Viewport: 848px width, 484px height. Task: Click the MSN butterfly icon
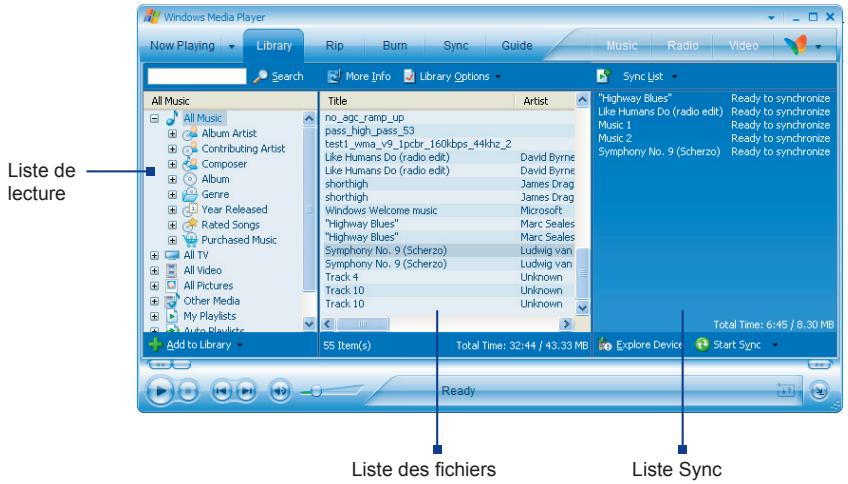point(796,45)
